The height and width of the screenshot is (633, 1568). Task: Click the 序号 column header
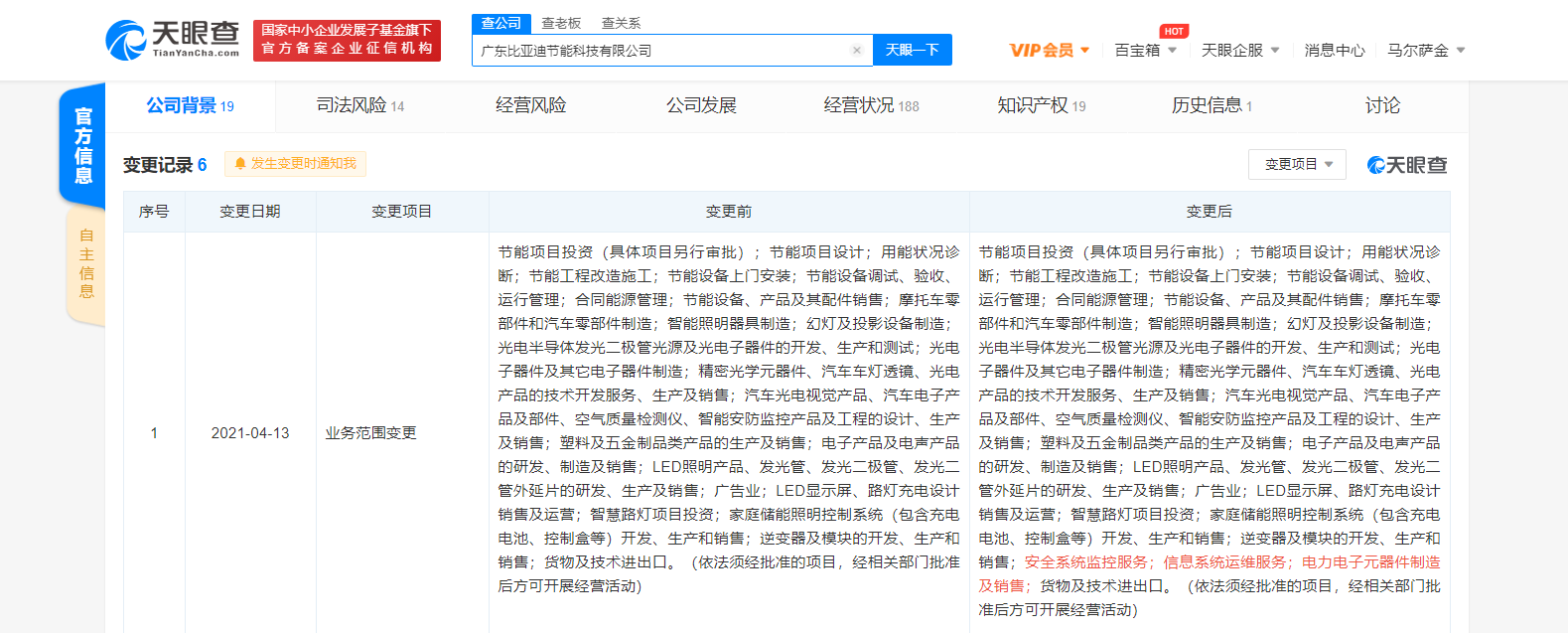point(154,212)
